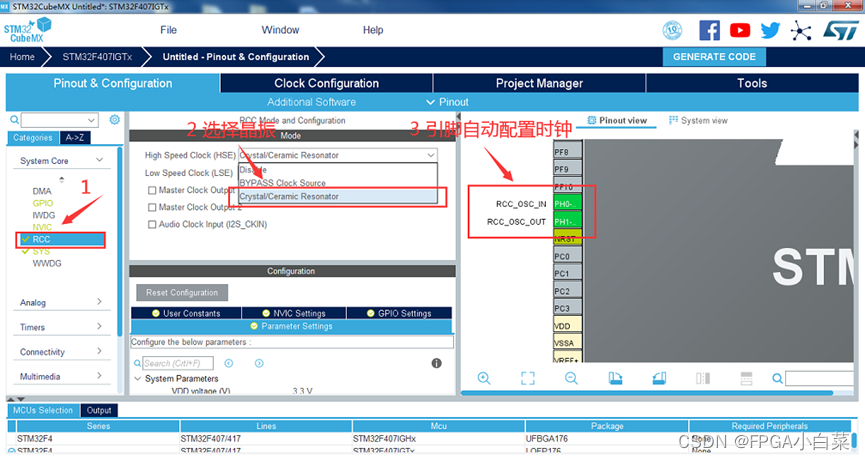This screenshot has width=865, height=460.
Task: Expand the Analog category
Action: click(99, 302)
